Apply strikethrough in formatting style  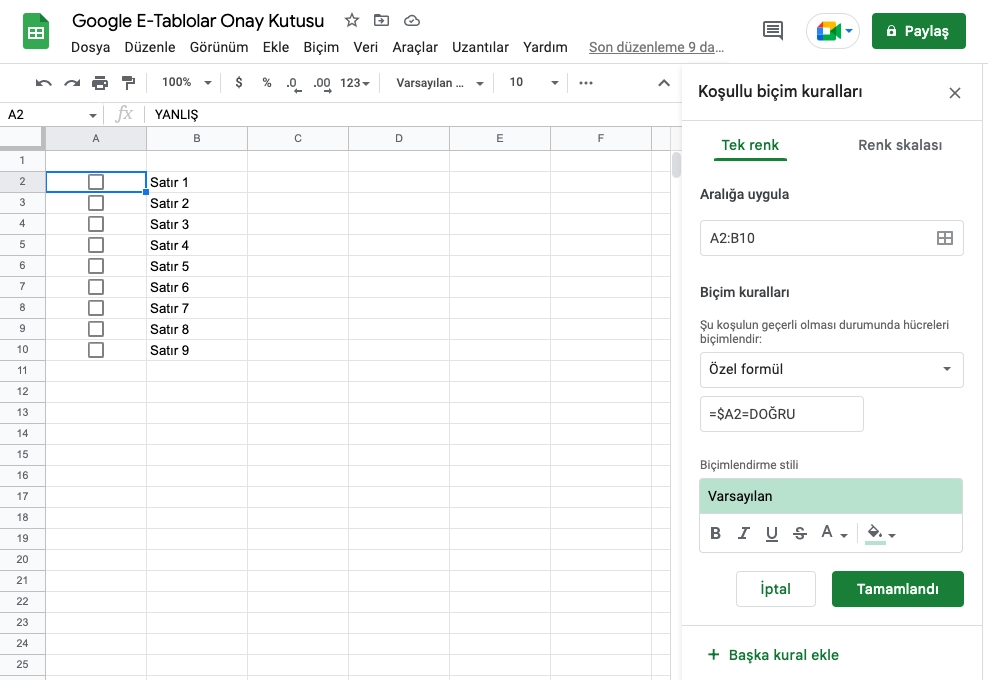799,534
